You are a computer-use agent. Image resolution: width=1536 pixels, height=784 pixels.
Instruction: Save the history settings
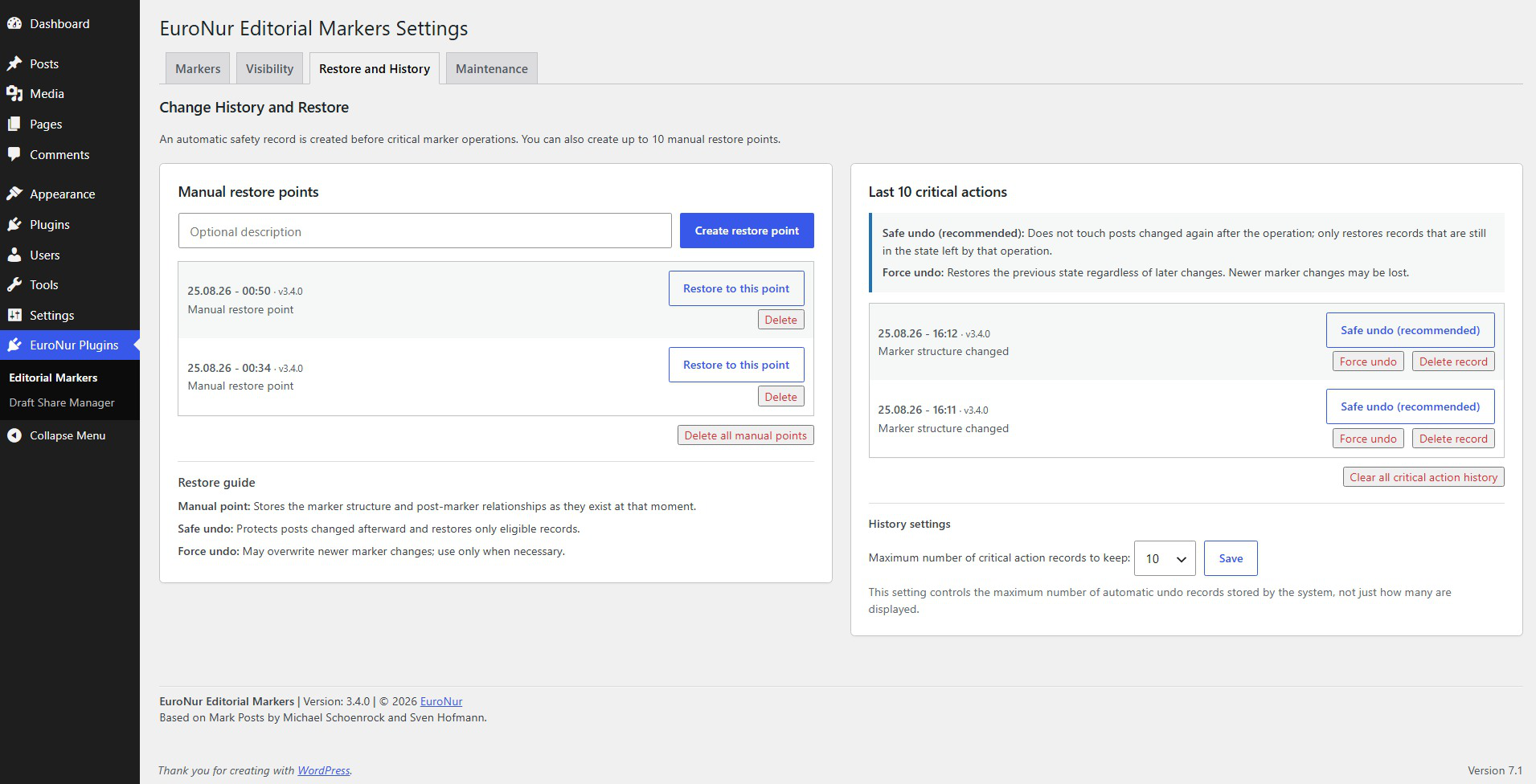[1231, 558]
